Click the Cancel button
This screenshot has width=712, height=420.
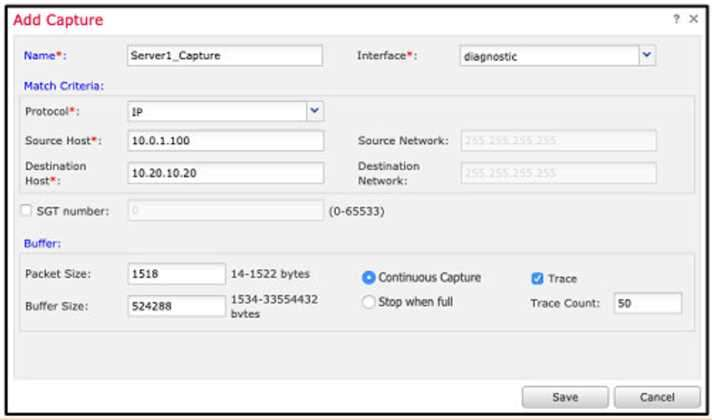[657, 397]
